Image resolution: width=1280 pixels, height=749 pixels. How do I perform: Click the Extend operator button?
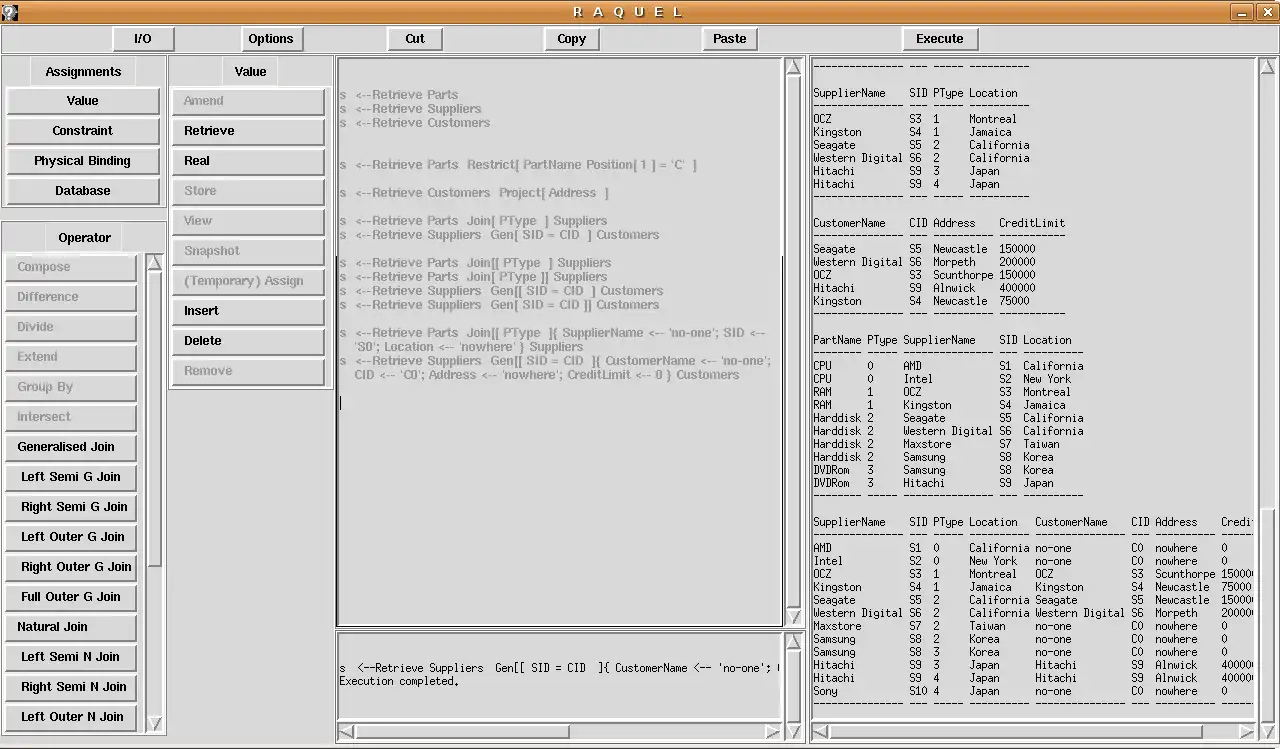(71, 357)
